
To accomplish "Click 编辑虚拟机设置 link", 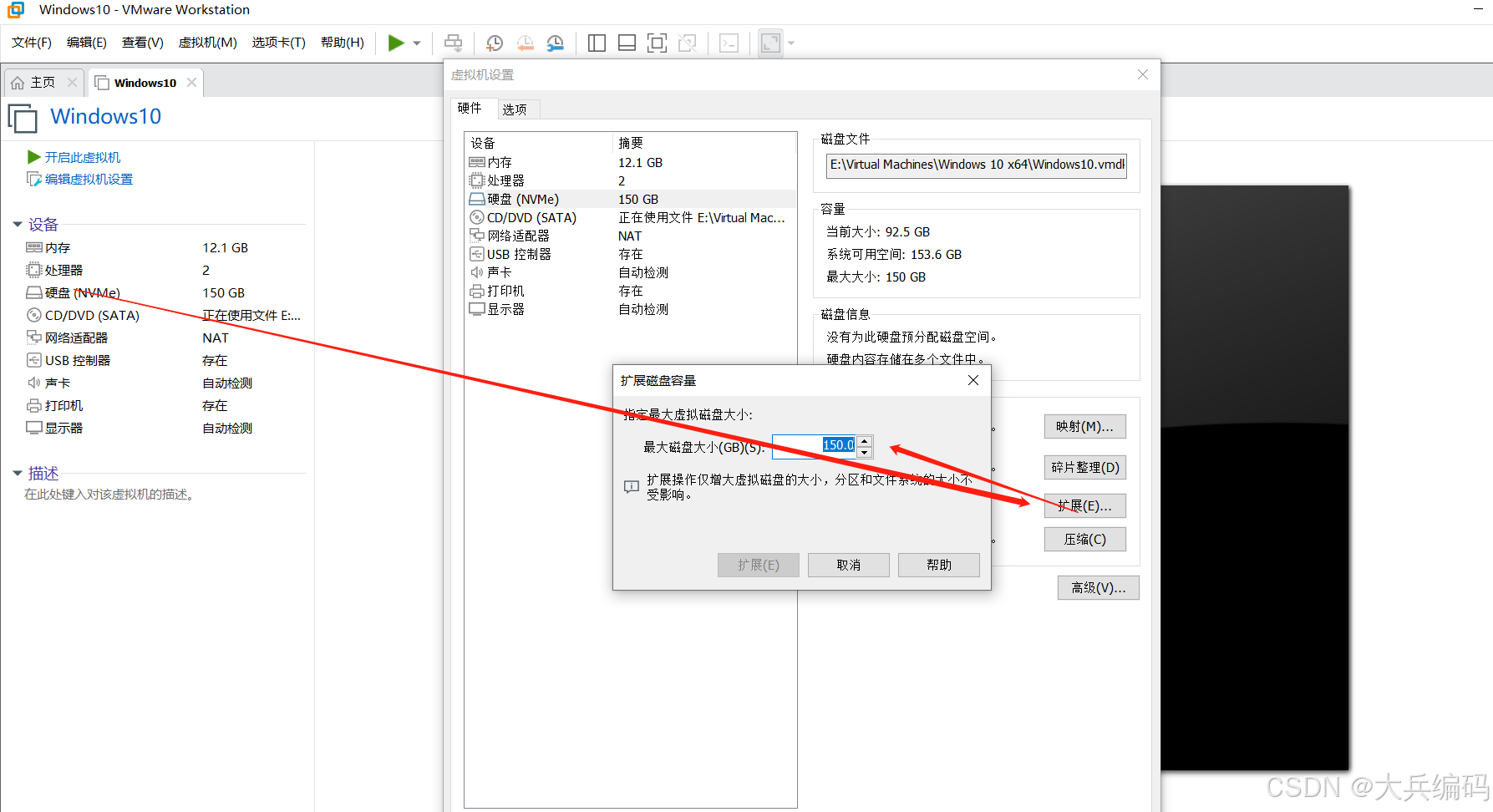I will point(89,179).
